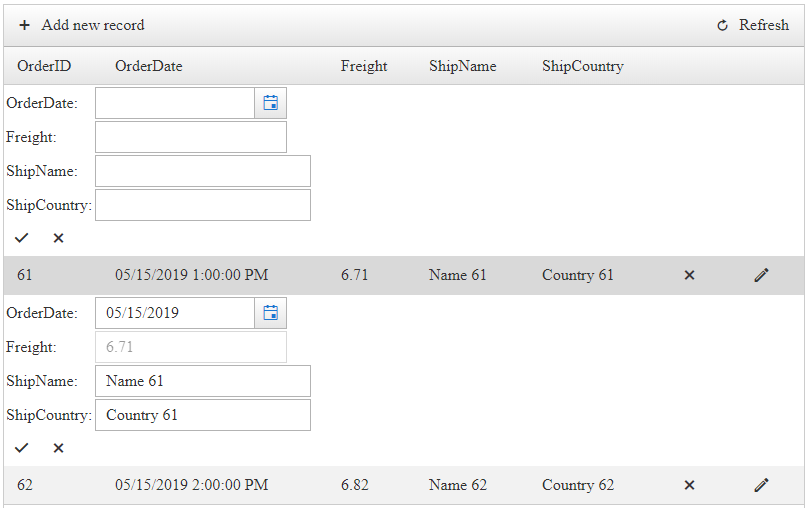Click the plus icon to add new record
This screenshot has height=508, width=808.
coord(25,25)
